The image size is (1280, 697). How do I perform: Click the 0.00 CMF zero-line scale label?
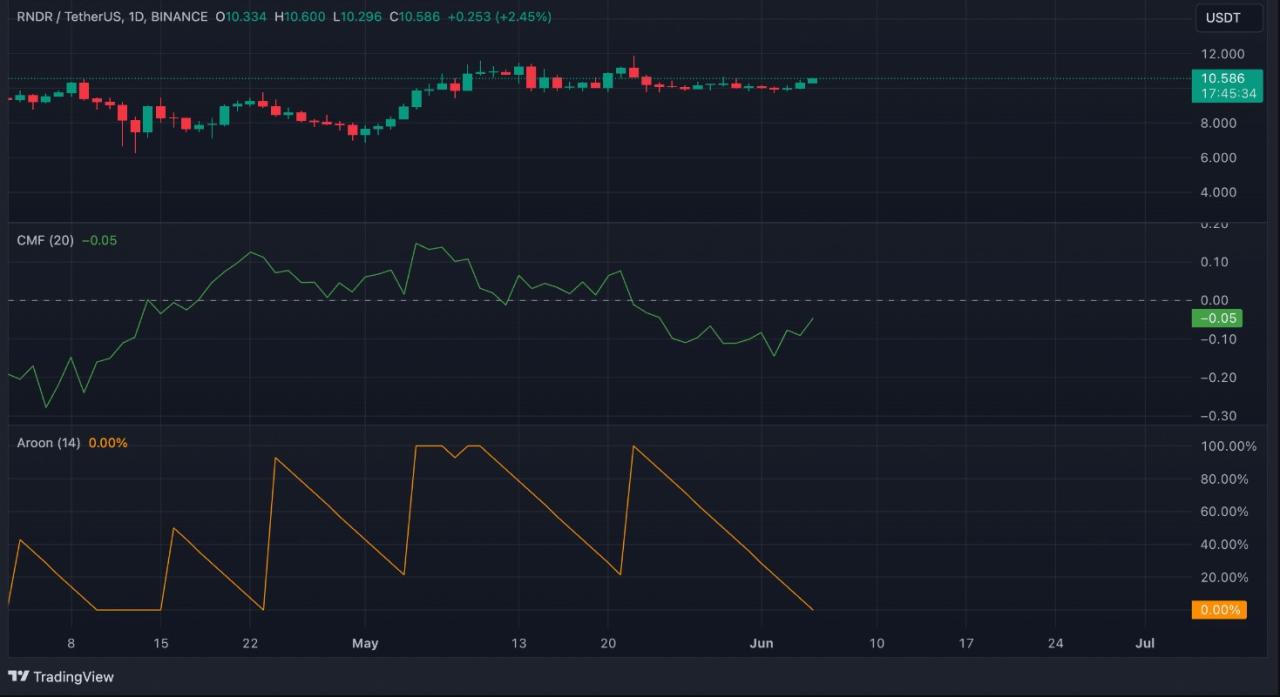[x=1215, y=301]
